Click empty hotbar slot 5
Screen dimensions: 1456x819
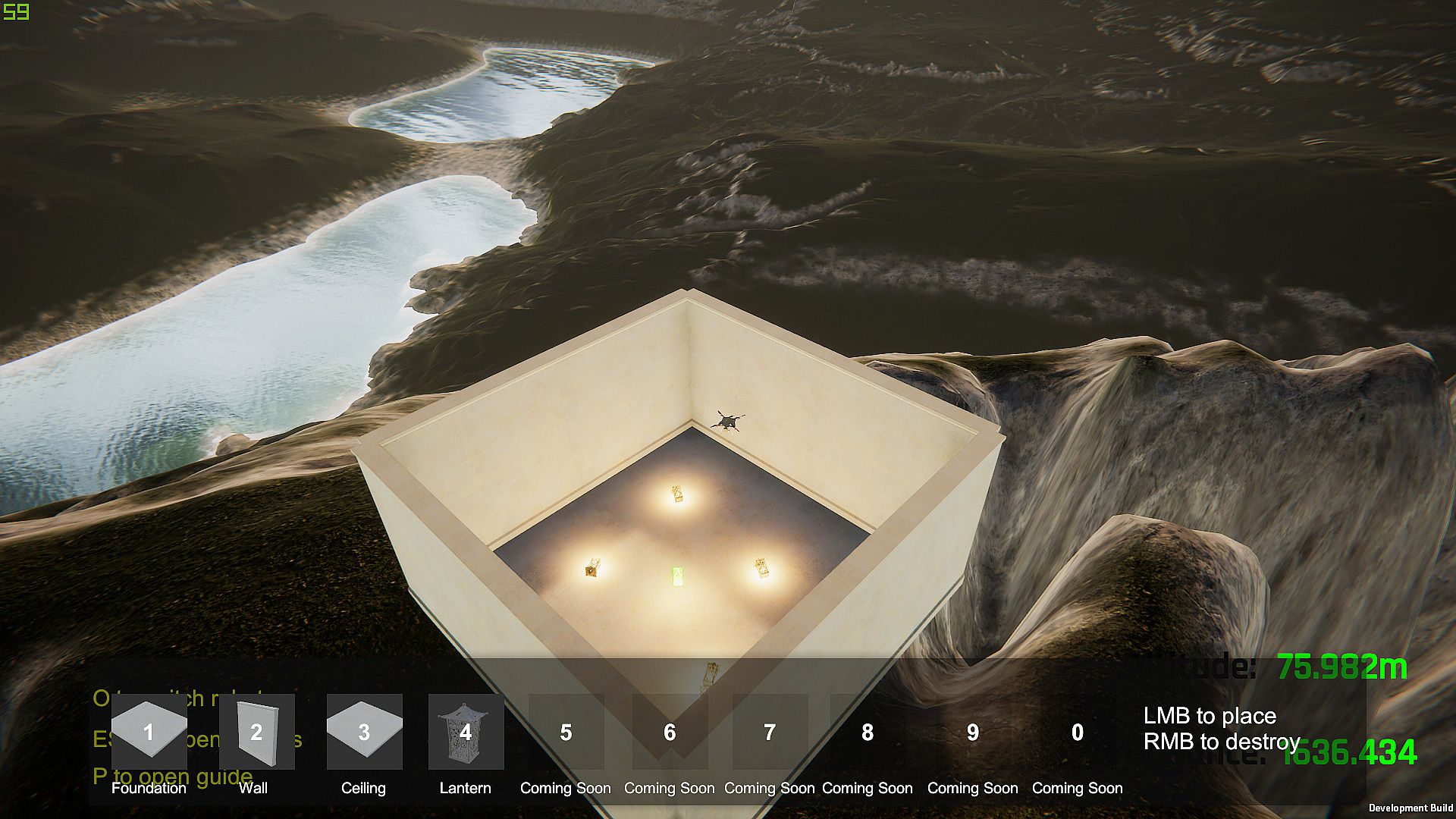[566, 732]
